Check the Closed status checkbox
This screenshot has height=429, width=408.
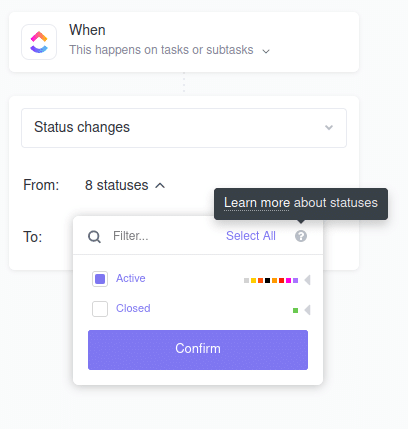[x=100, y=309]
